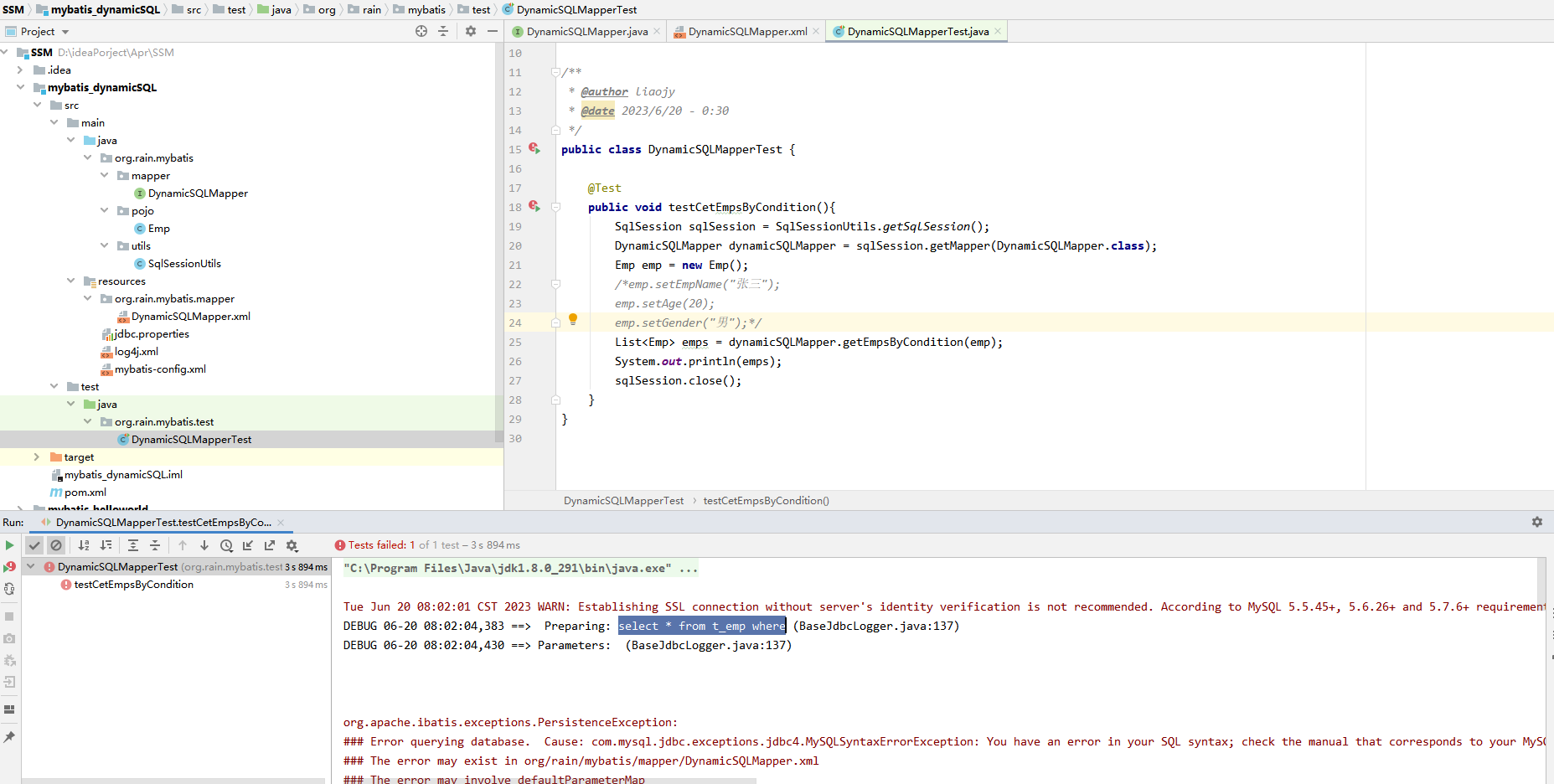The width and height of the screenshot is (1554, 784).
Task: Expand the .idea folder
Action: click(x=20, y=70)
